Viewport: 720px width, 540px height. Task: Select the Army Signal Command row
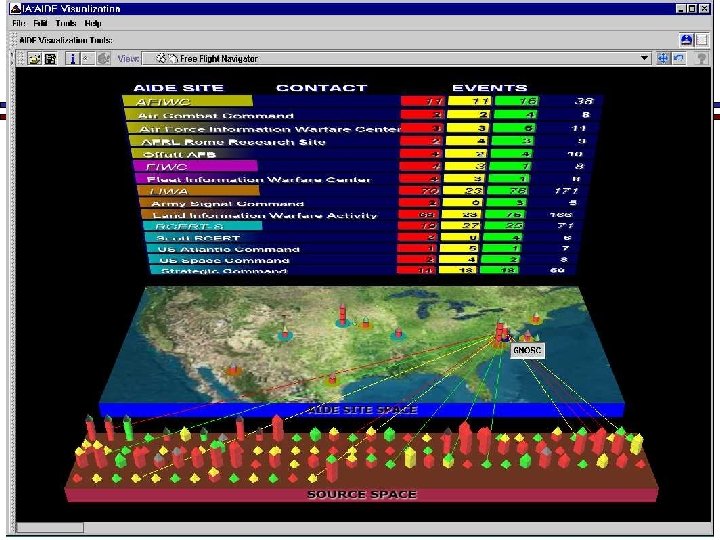(x=364, y=203)
